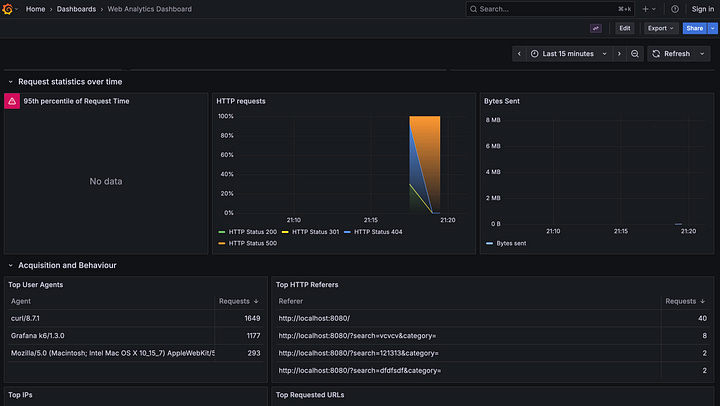The image size is (720, 406).
Task: Collapse Acquisition and Behaviour row
Action: coord(11,265)
